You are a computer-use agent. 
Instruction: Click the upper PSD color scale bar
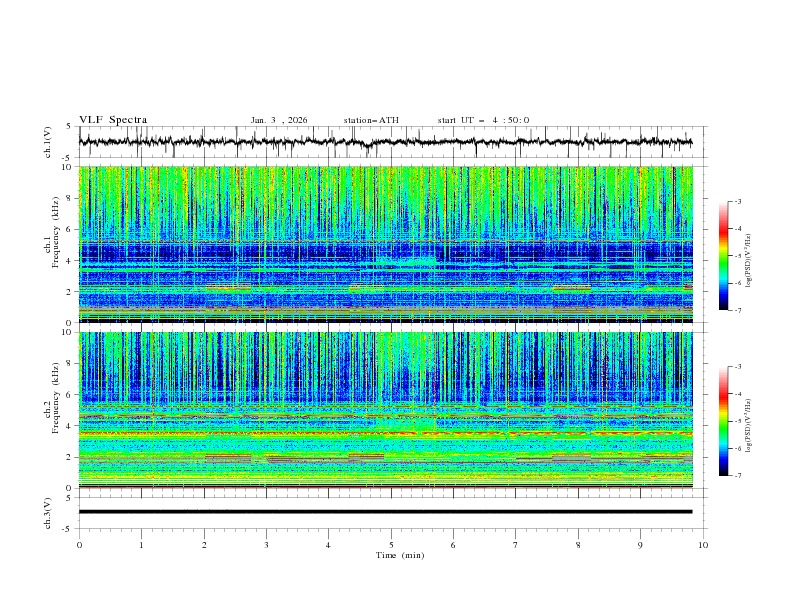pyautogui.click(x=723, y=255)
